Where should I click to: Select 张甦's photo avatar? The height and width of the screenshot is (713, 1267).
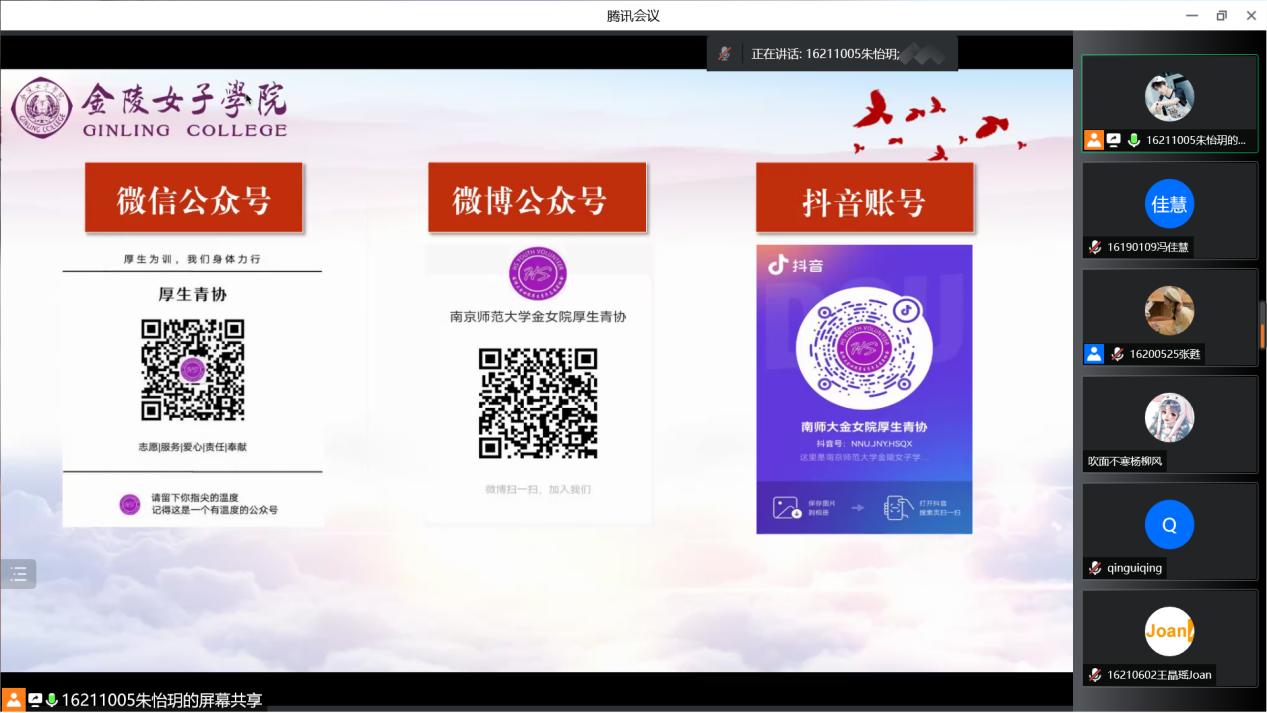pyautogui.click(x=1169, y=311)
